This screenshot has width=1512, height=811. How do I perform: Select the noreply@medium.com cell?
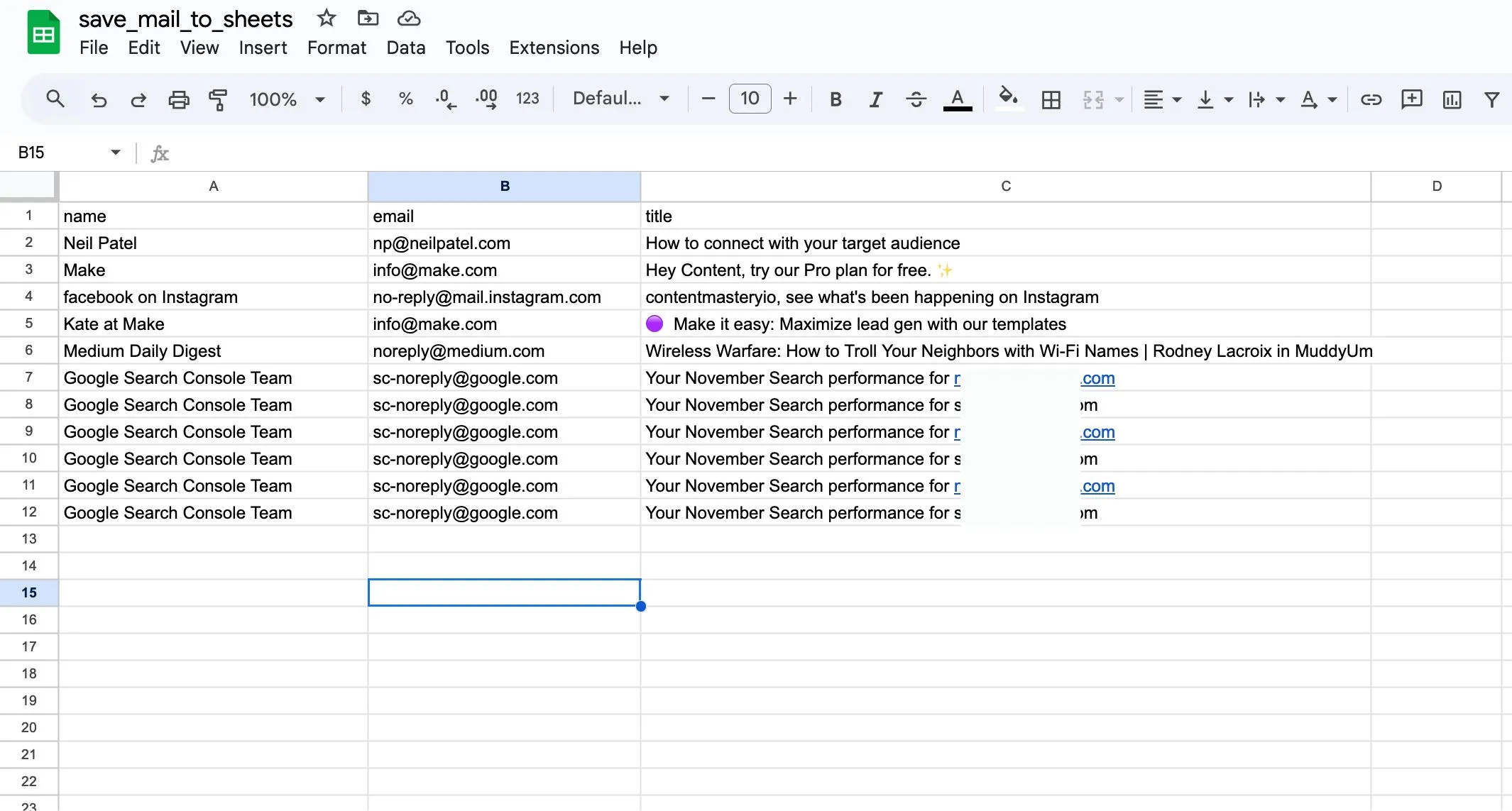tap(504, 351)
